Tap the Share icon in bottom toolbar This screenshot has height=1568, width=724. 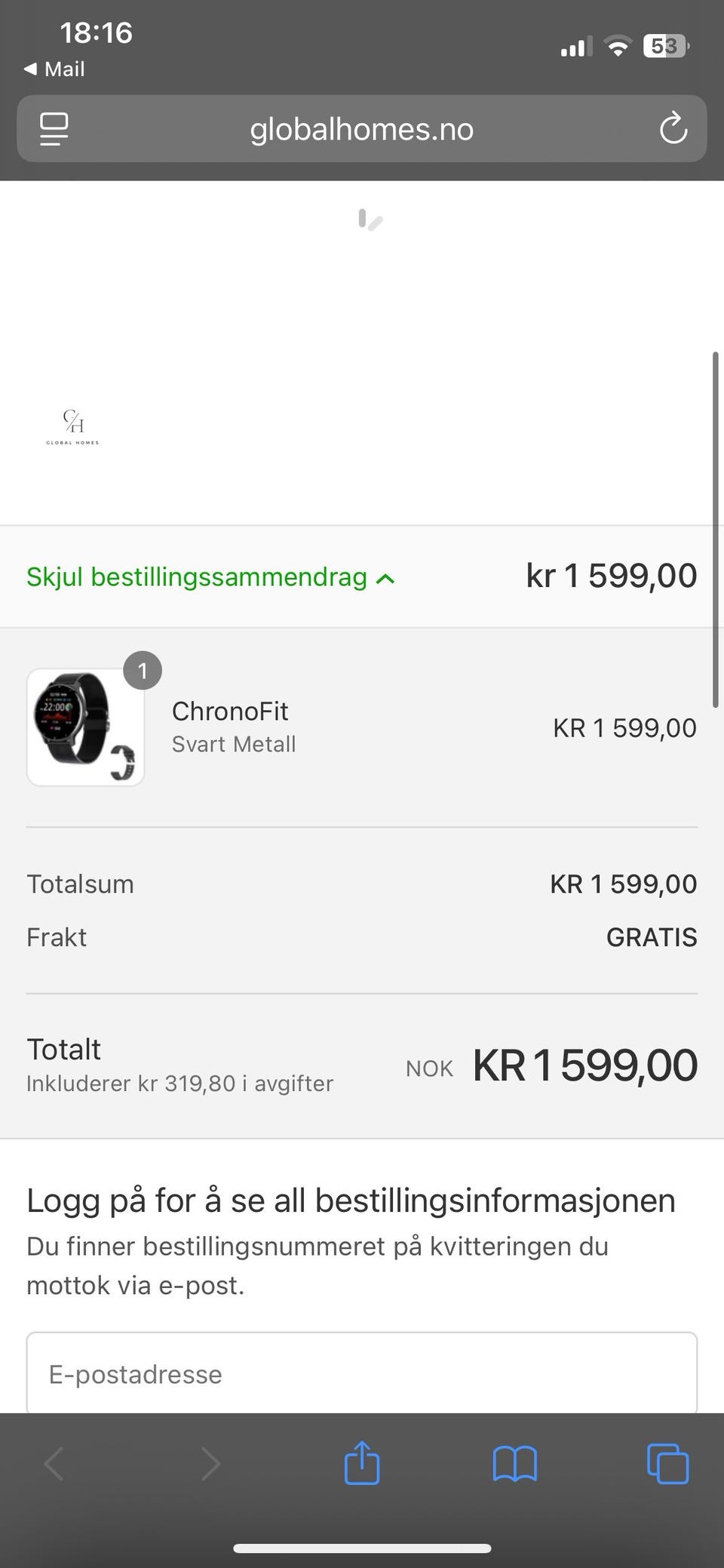coord(361,1463)
